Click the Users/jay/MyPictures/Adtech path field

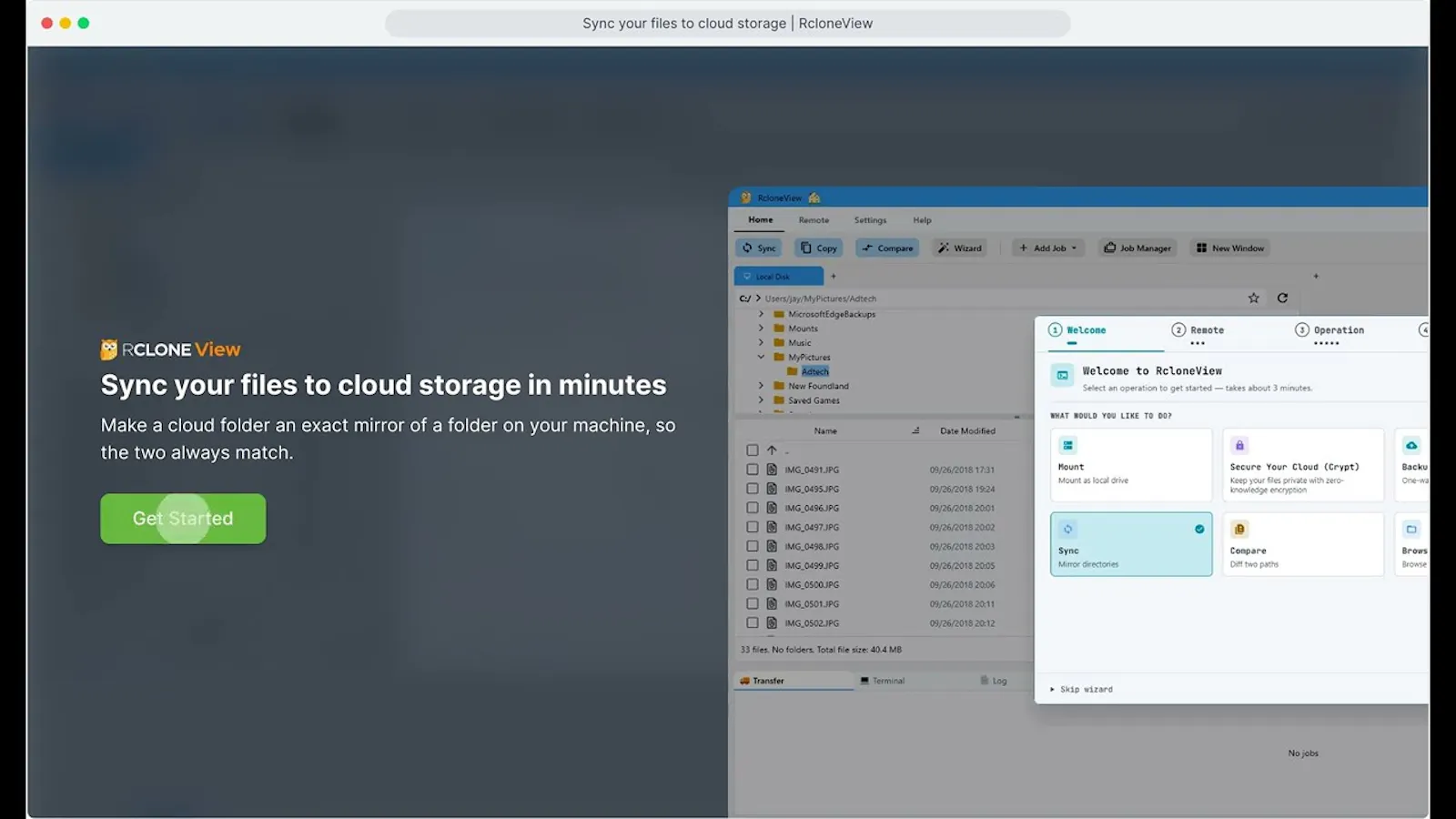(x=821, y=298)
